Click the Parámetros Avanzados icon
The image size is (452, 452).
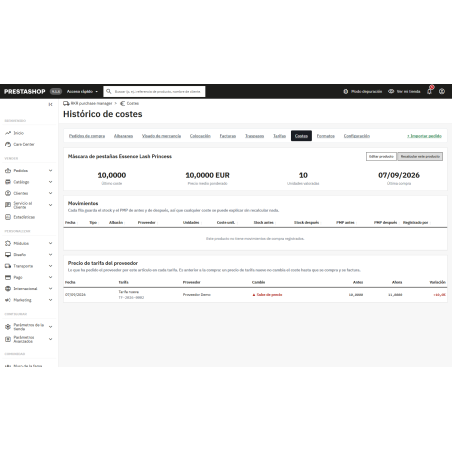[8, 339]
